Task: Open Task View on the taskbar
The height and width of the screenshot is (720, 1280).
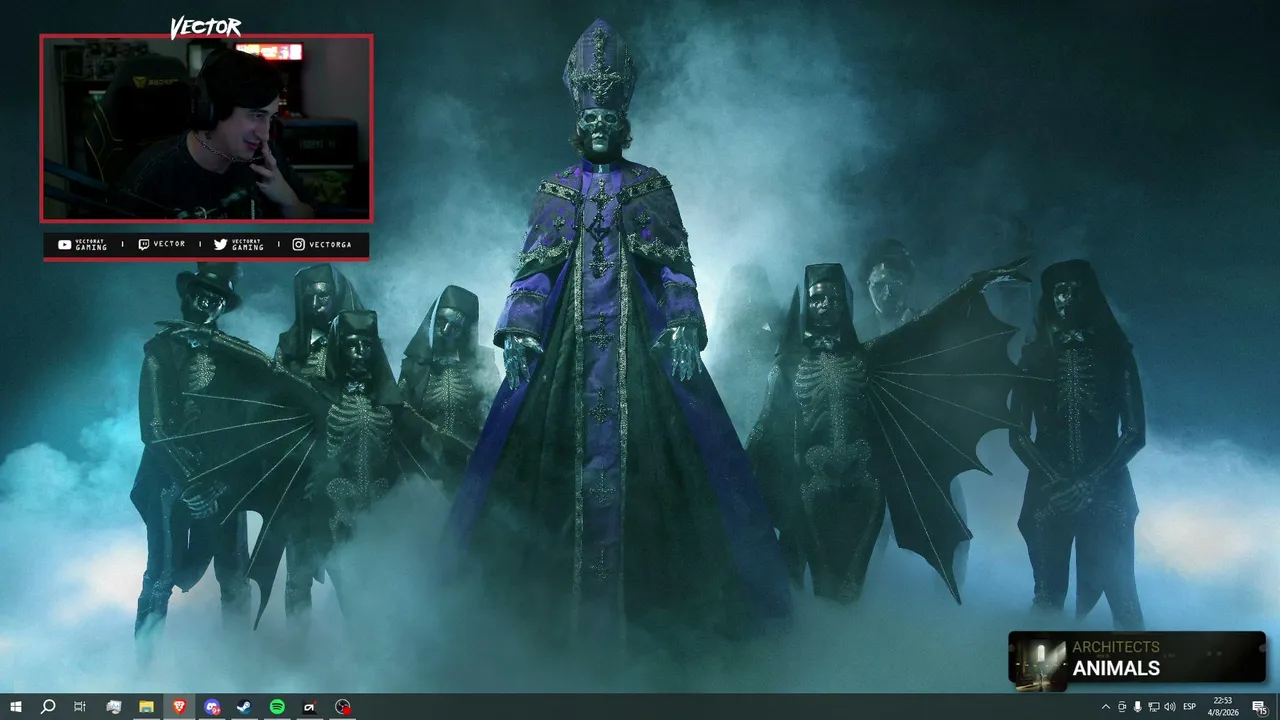Action: (80, 707)
